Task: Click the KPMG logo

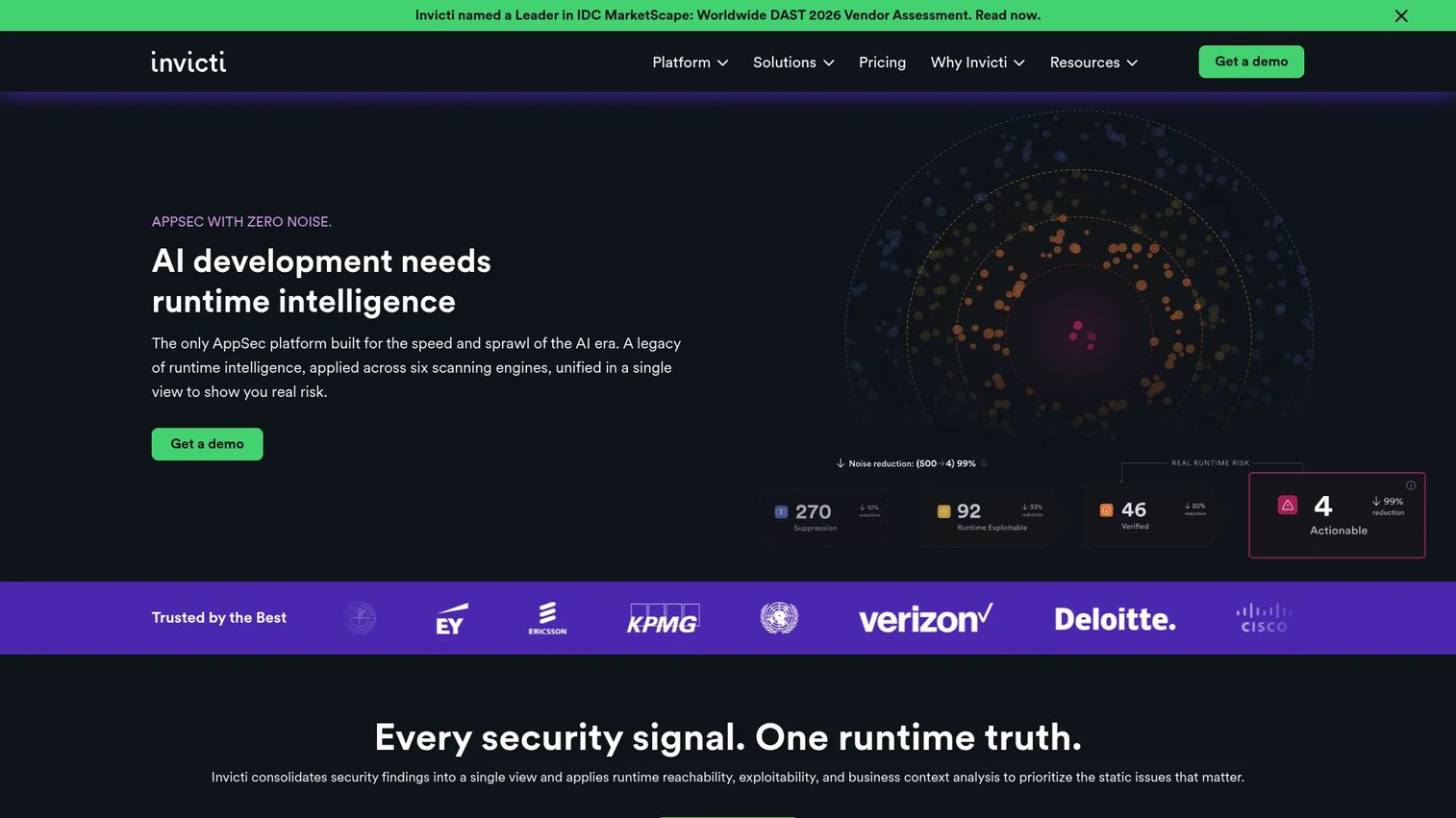Action: click(x=663, y=618)
